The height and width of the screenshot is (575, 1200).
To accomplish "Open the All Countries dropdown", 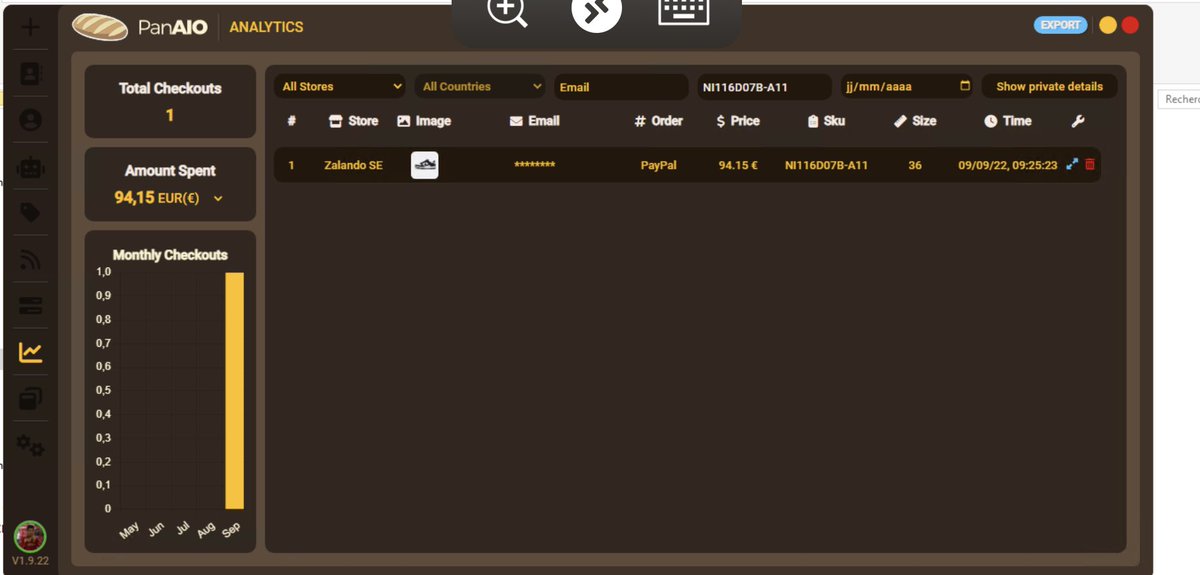I will click(480, 87).
